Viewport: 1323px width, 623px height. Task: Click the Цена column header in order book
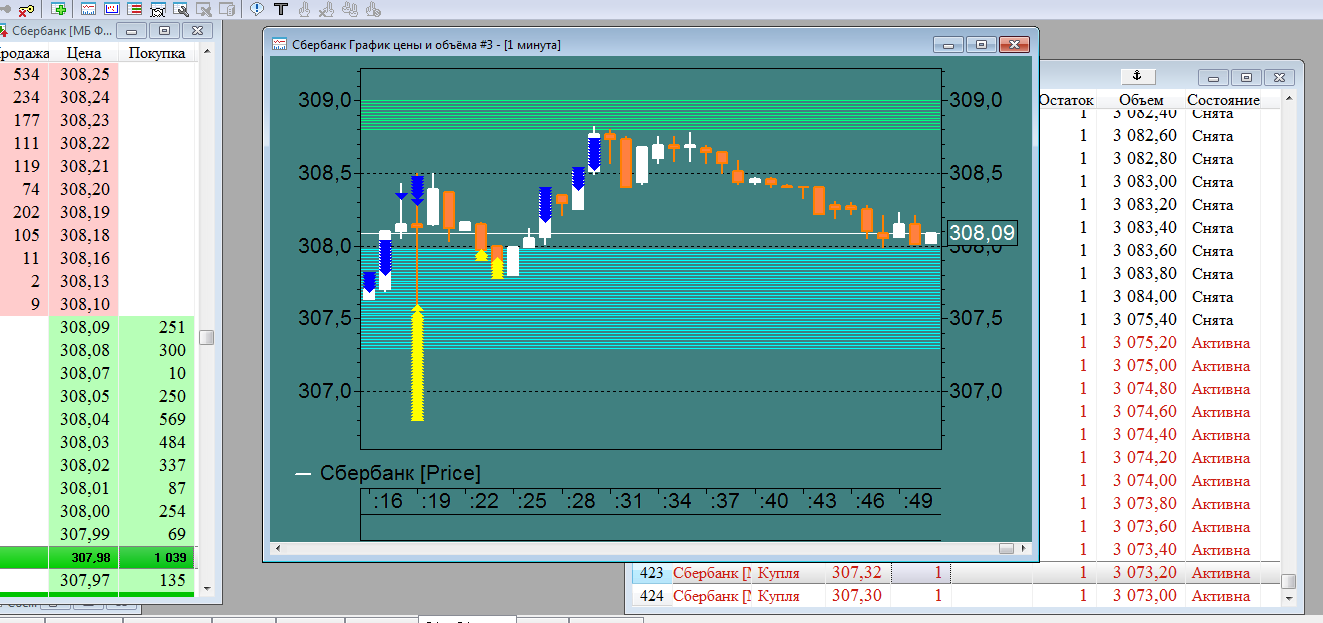[84, 53]
